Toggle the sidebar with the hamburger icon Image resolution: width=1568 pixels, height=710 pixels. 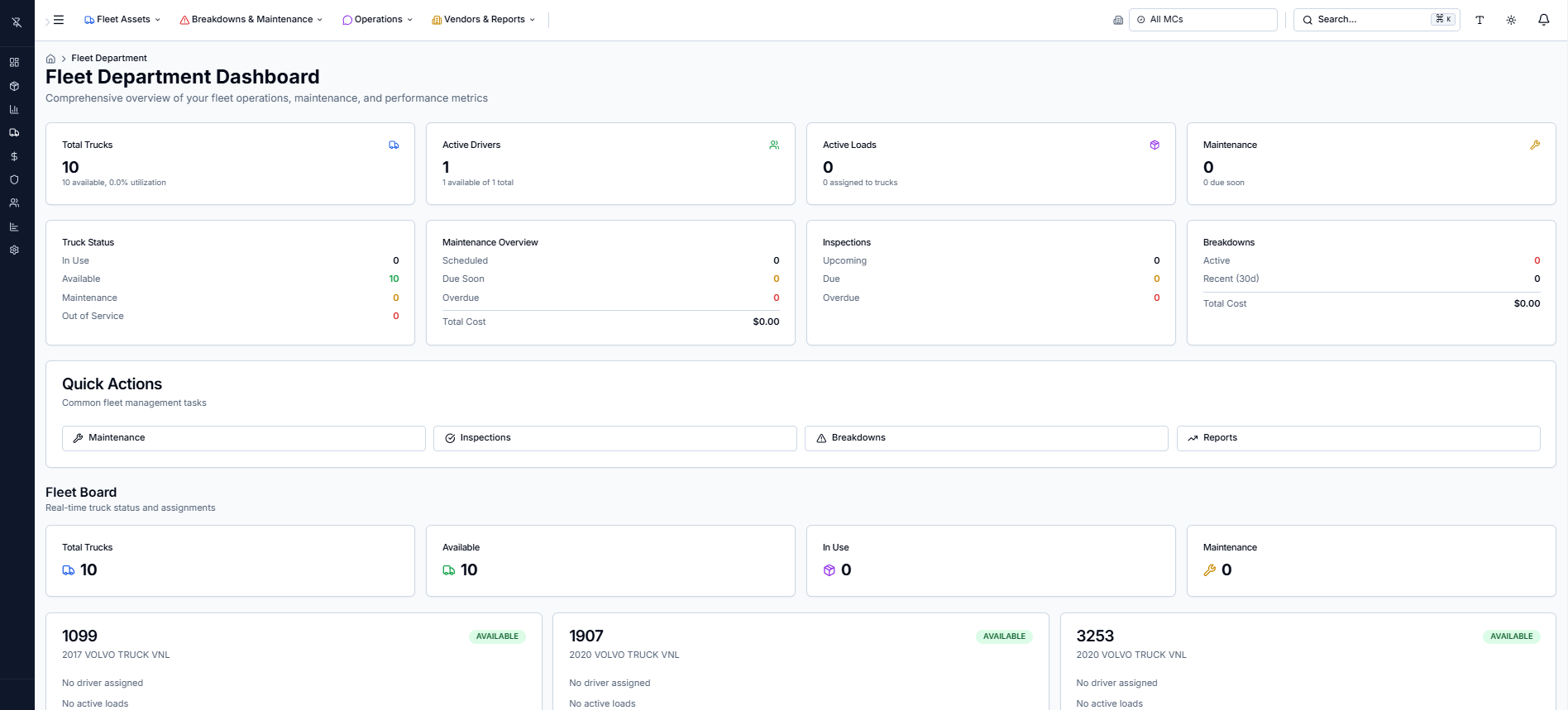click(59, 20)
